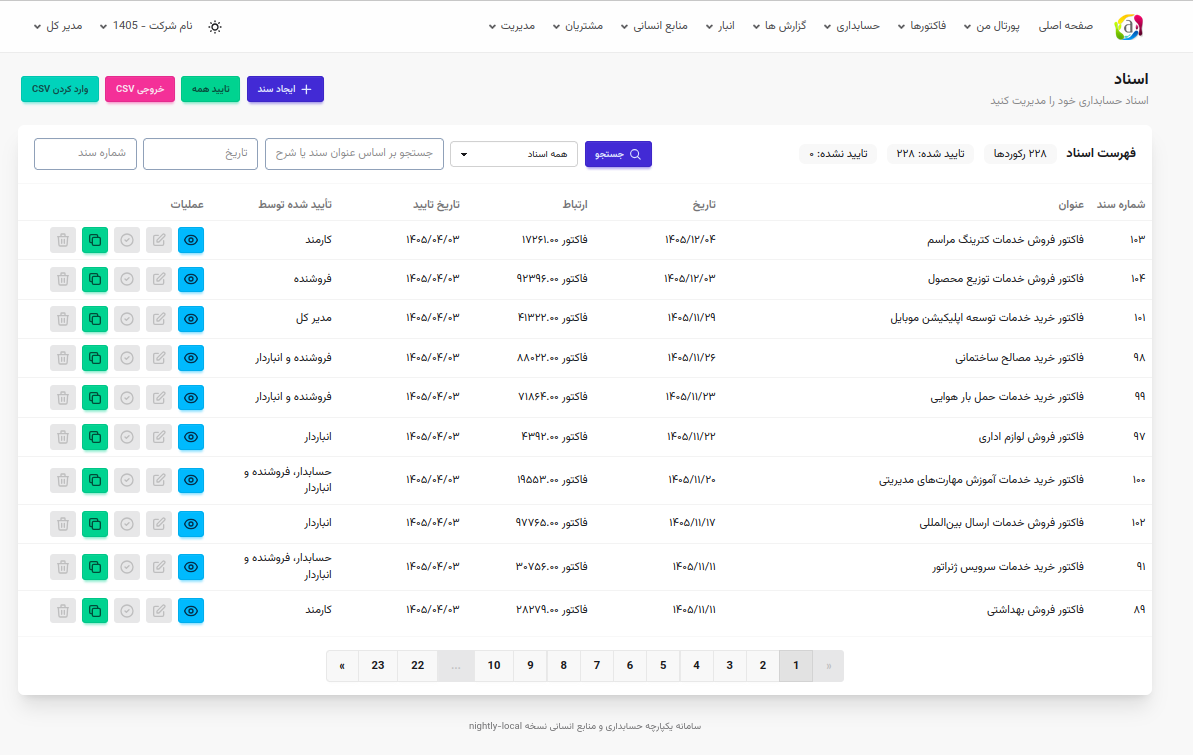Copy document 89 hygiene sales invoice
Screen dimensions: 1193x755
point(95,610)
